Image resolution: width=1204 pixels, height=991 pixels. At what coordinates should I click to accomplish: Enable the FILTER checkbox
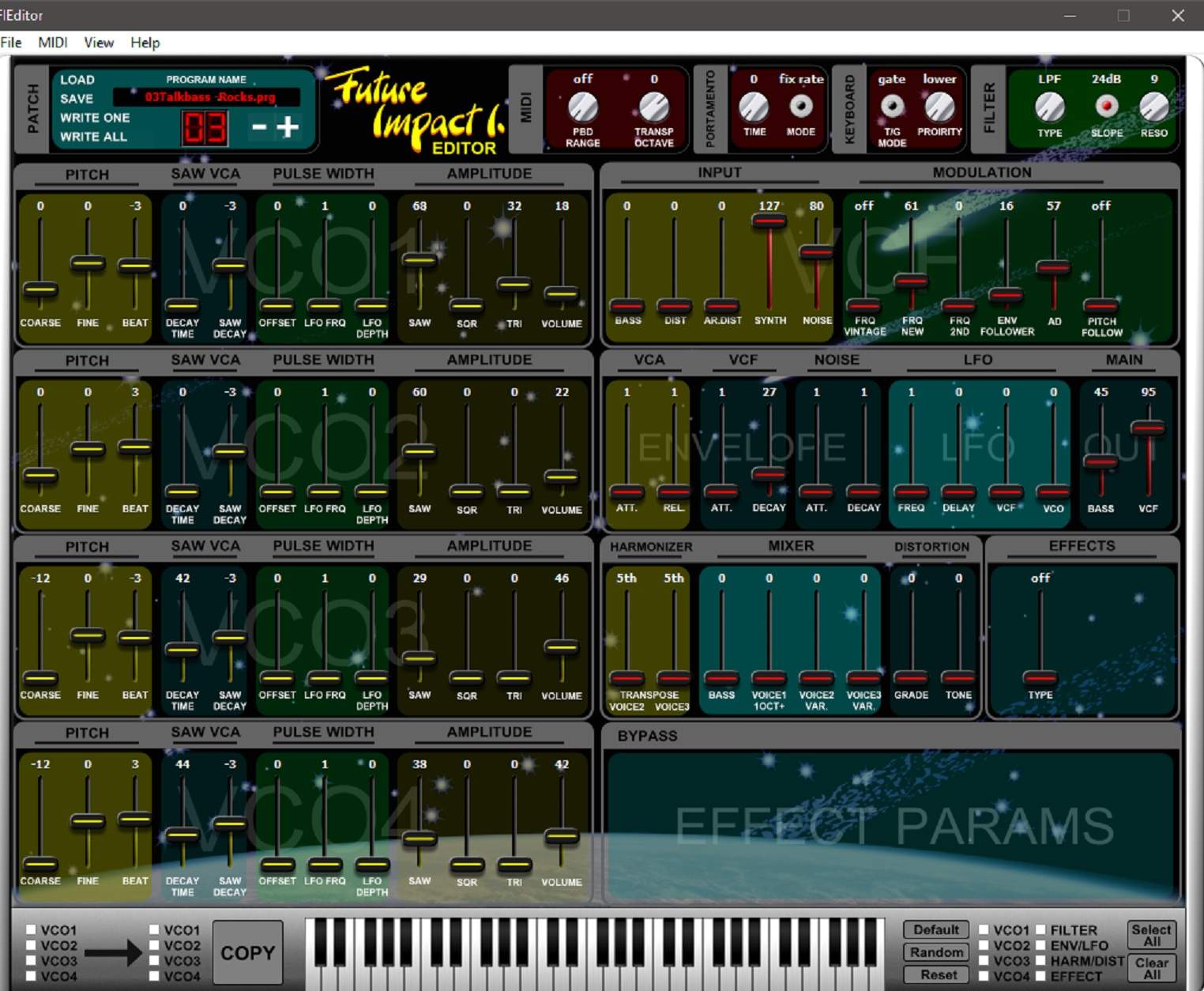click(1041, 930)
